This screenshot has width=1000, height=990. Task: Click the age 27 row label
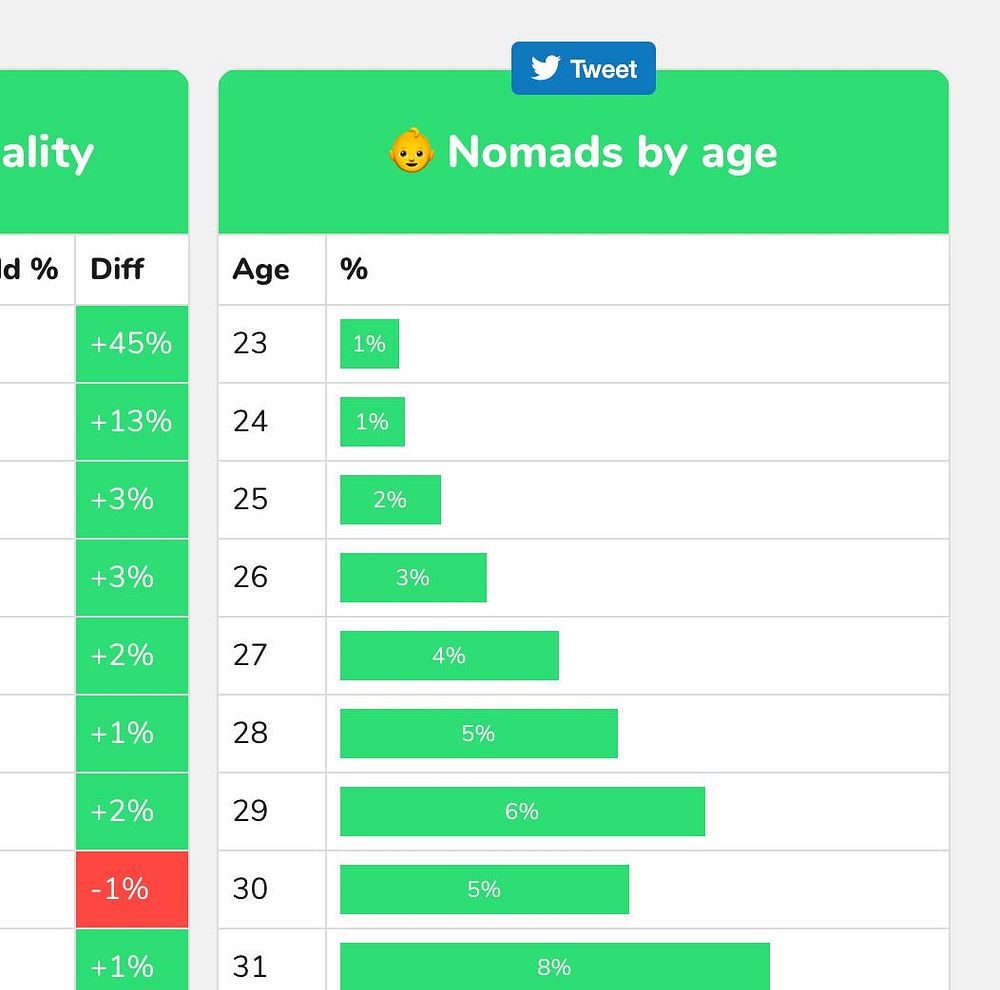pos(250,656)
